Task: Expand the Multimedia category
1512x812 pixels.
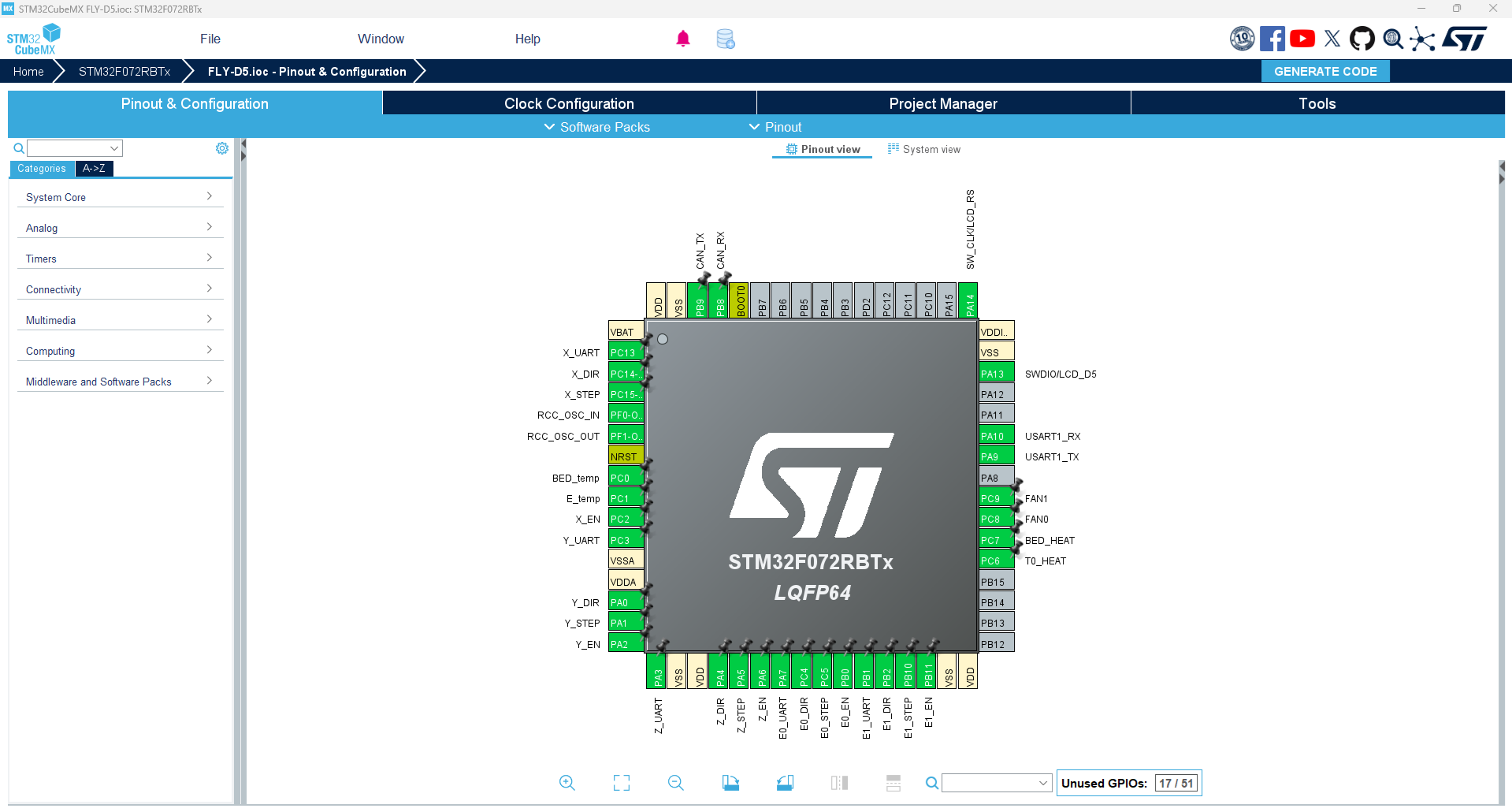Action: point(121,320)
